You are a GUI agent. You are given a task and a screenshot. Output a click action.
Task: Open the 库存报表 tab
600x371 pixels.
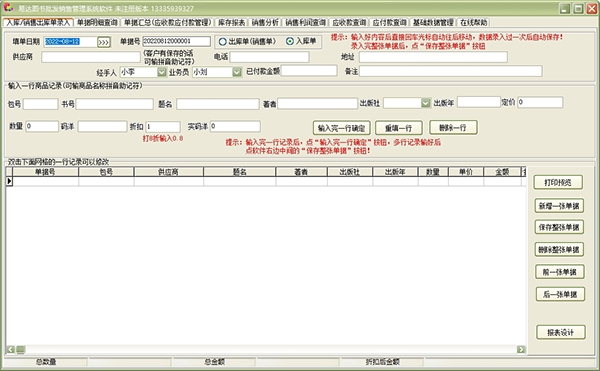[232, 23]
